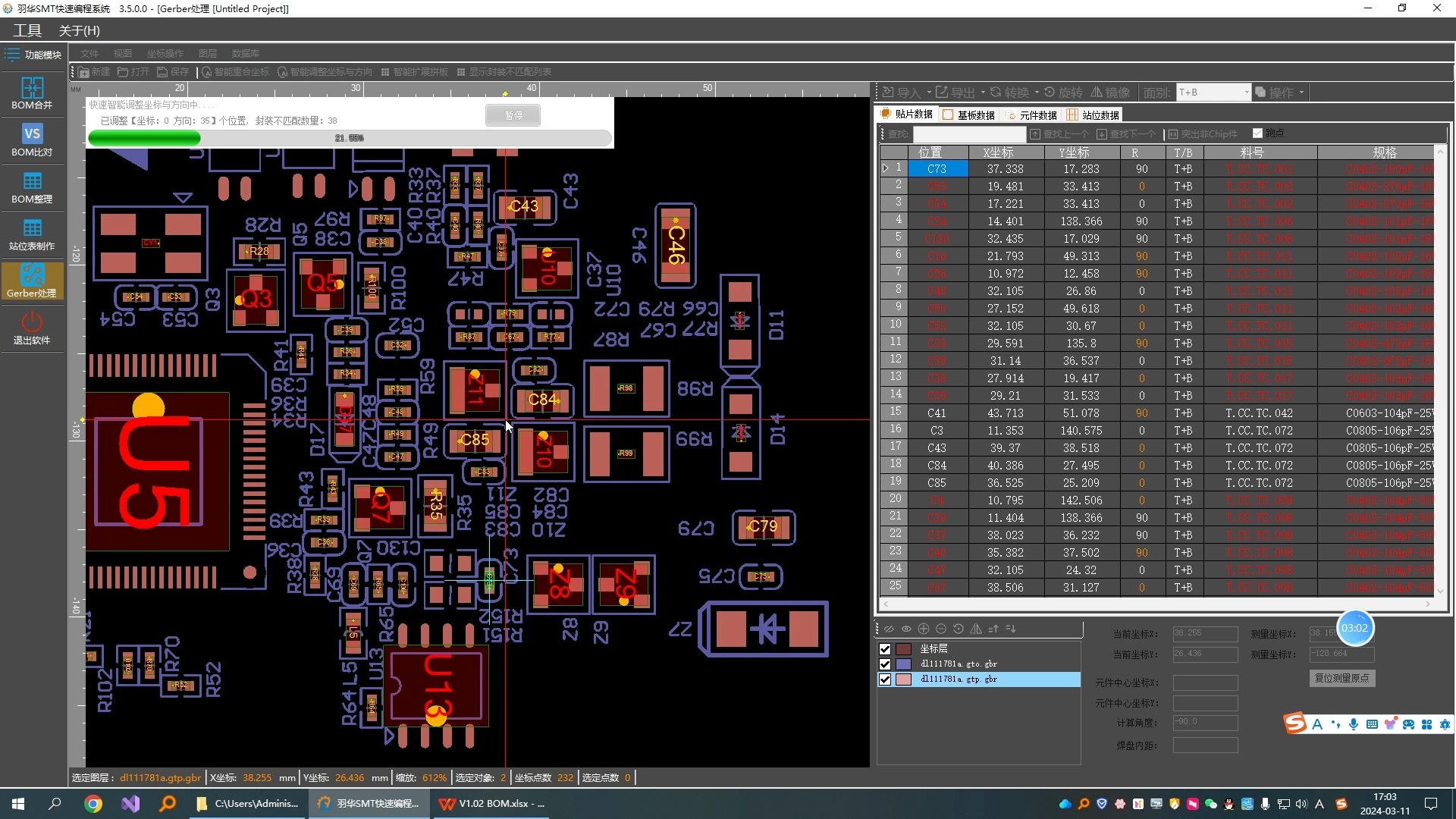Click the dl111781a.gto.gbr blue color swatch
The height and width of the screenshot is (819, 1456).
click(903, 664)
